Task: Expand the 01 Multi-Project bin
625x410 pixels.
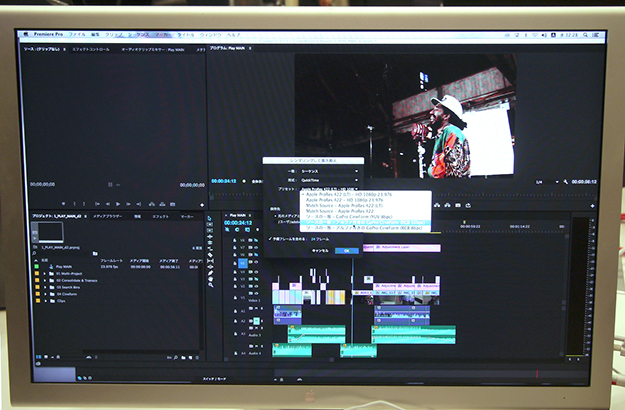Action: 45,274
